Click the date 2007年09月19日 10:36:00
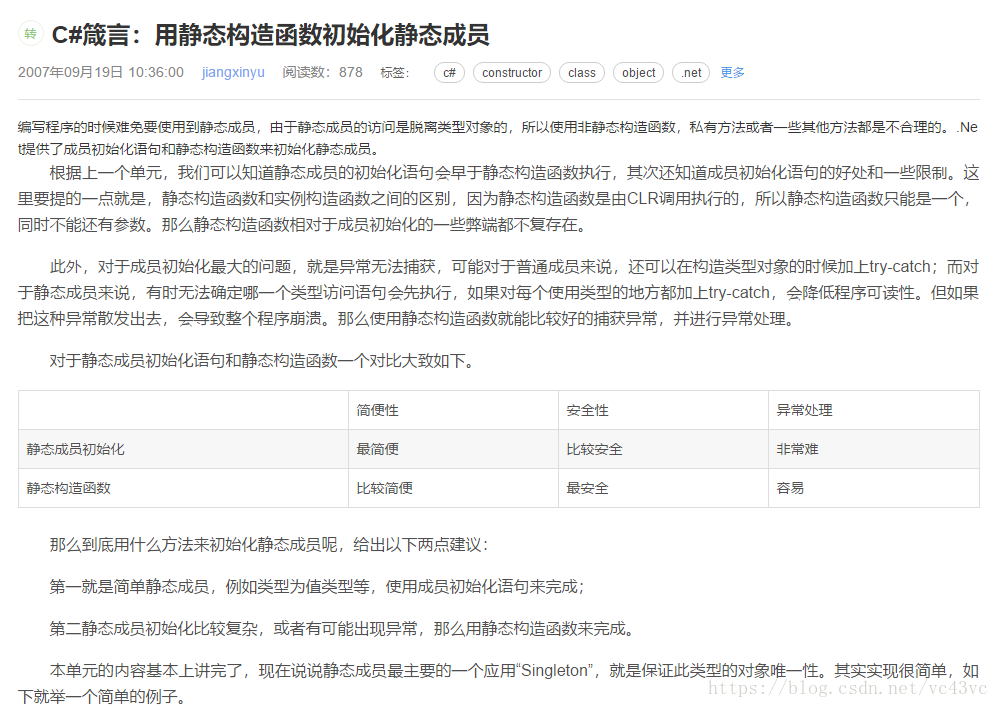This screenshot has width=999, height=708. (101, 73)
